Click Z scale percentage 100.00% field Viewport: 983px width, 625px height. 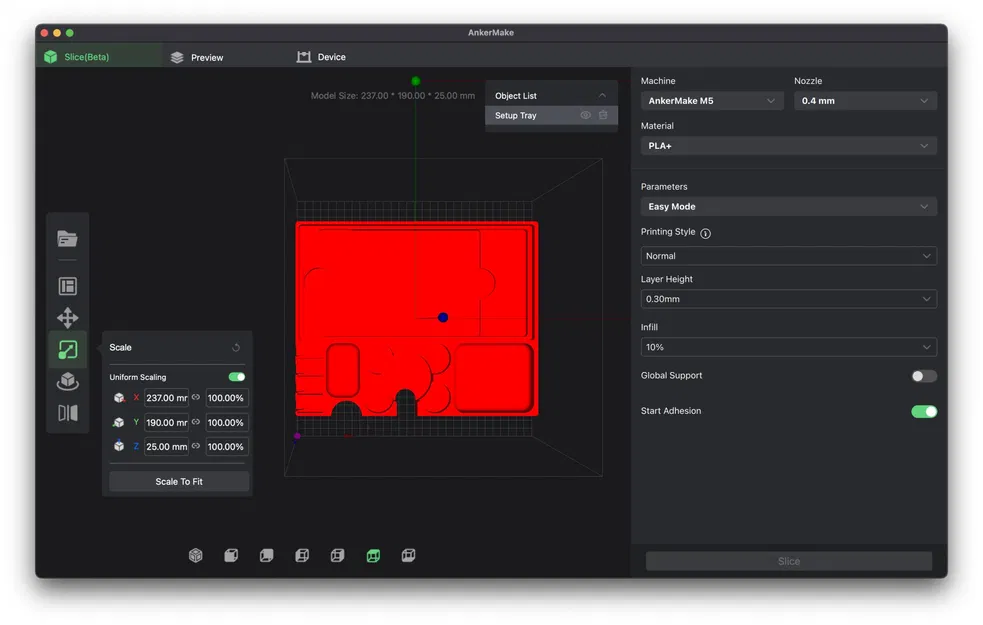(x=226, y=446)
